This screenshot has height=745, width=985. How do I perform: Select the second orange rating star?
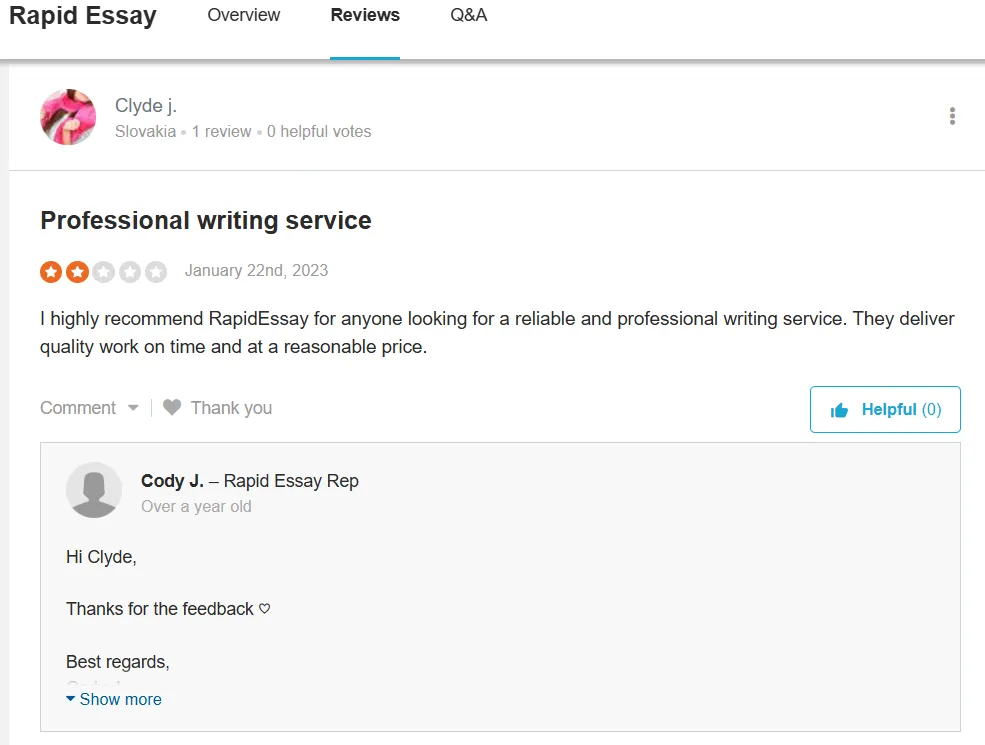point(77,272)
